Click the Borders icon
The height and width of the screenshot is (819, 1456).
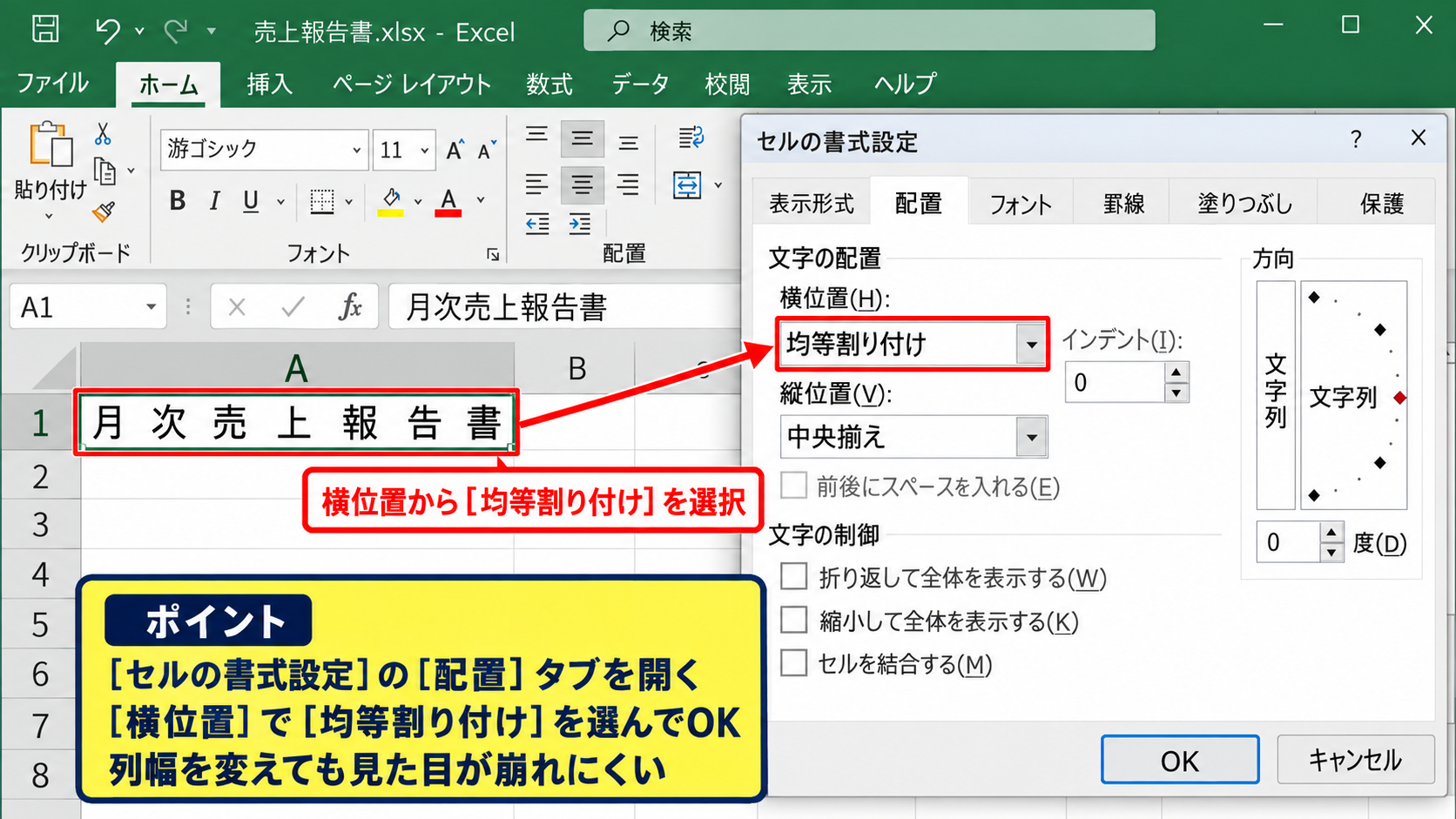pyautogui.click(x=322, y=201)
